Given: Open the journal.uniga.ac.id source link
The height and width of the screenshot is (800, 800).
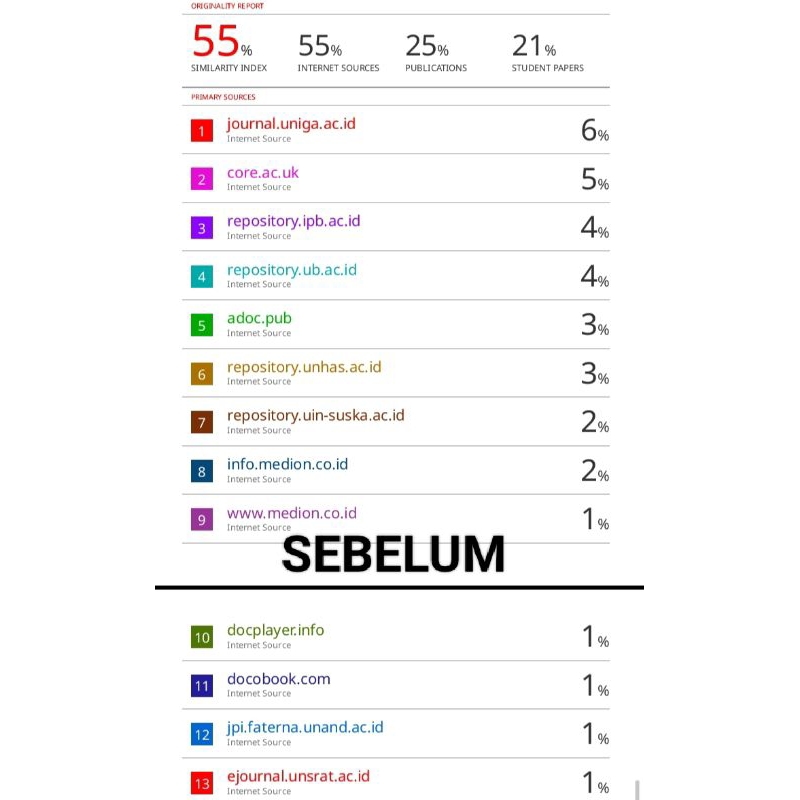Looking at the screenshot, I should [291, 124].
